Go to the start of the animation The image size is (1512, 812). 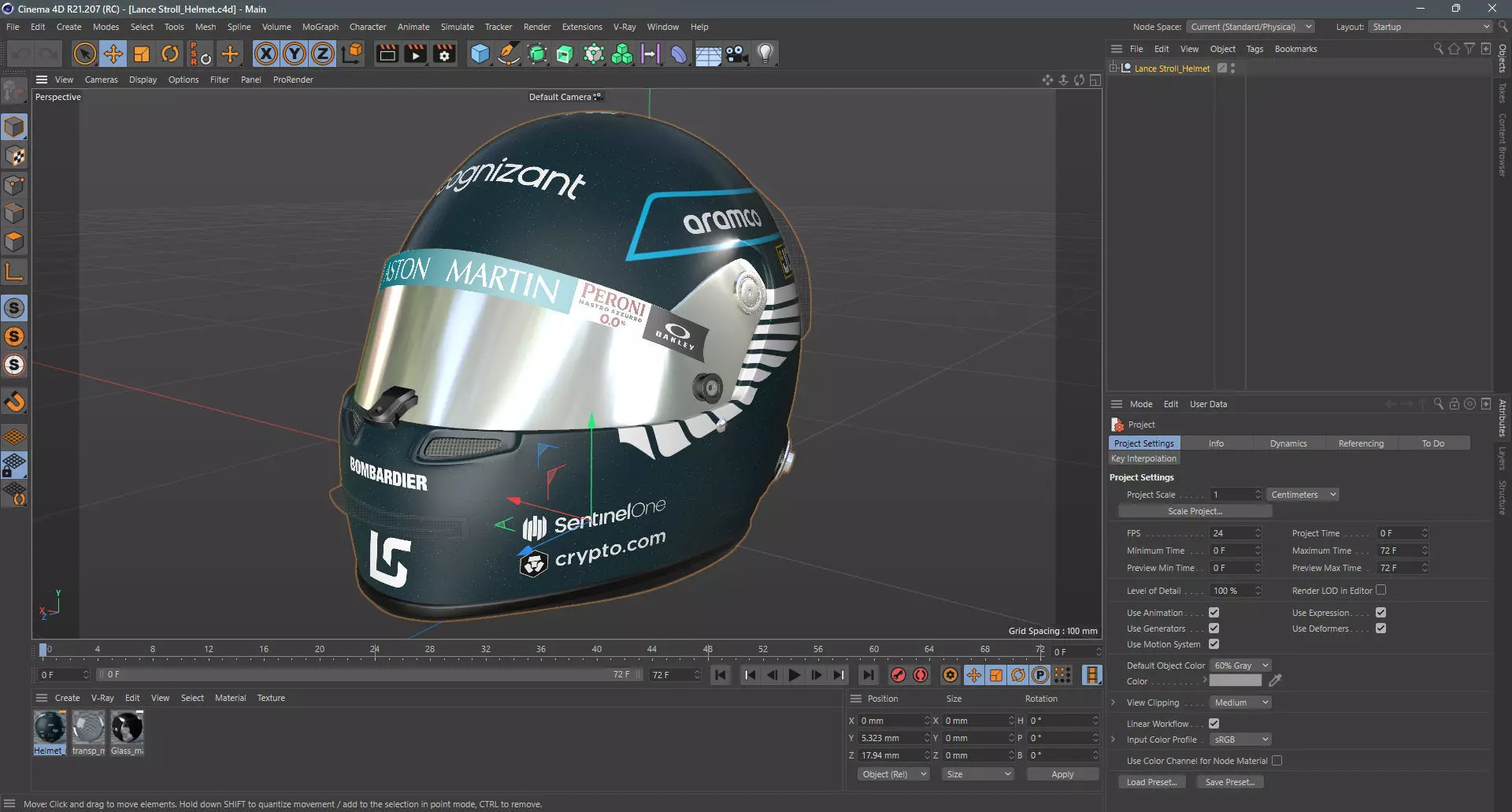click(x=720, y=675)
